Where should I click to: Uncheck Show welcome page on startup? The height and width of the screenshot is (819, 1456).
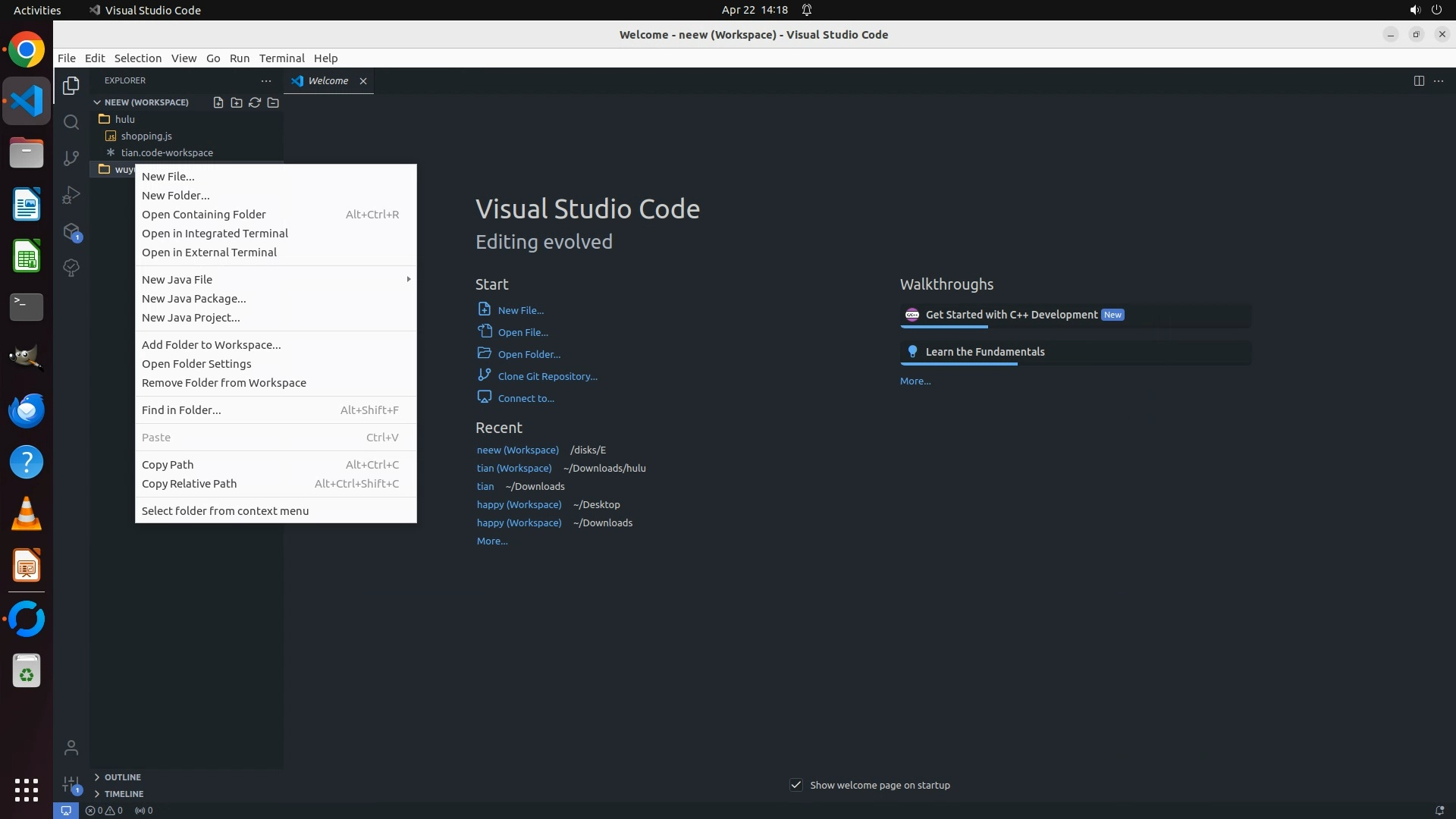coord(796,785)
